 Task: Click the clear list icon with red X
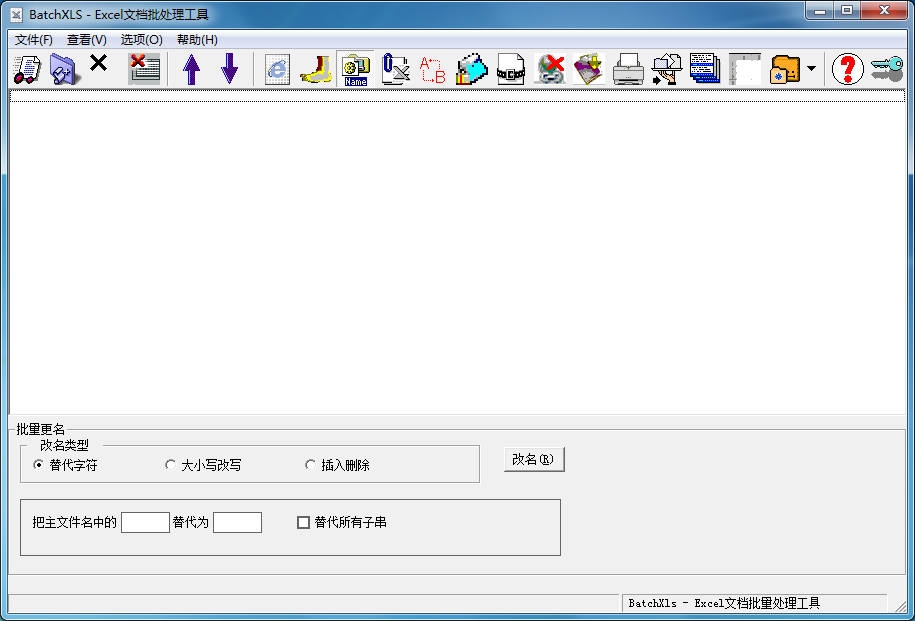tap(144, 69)
